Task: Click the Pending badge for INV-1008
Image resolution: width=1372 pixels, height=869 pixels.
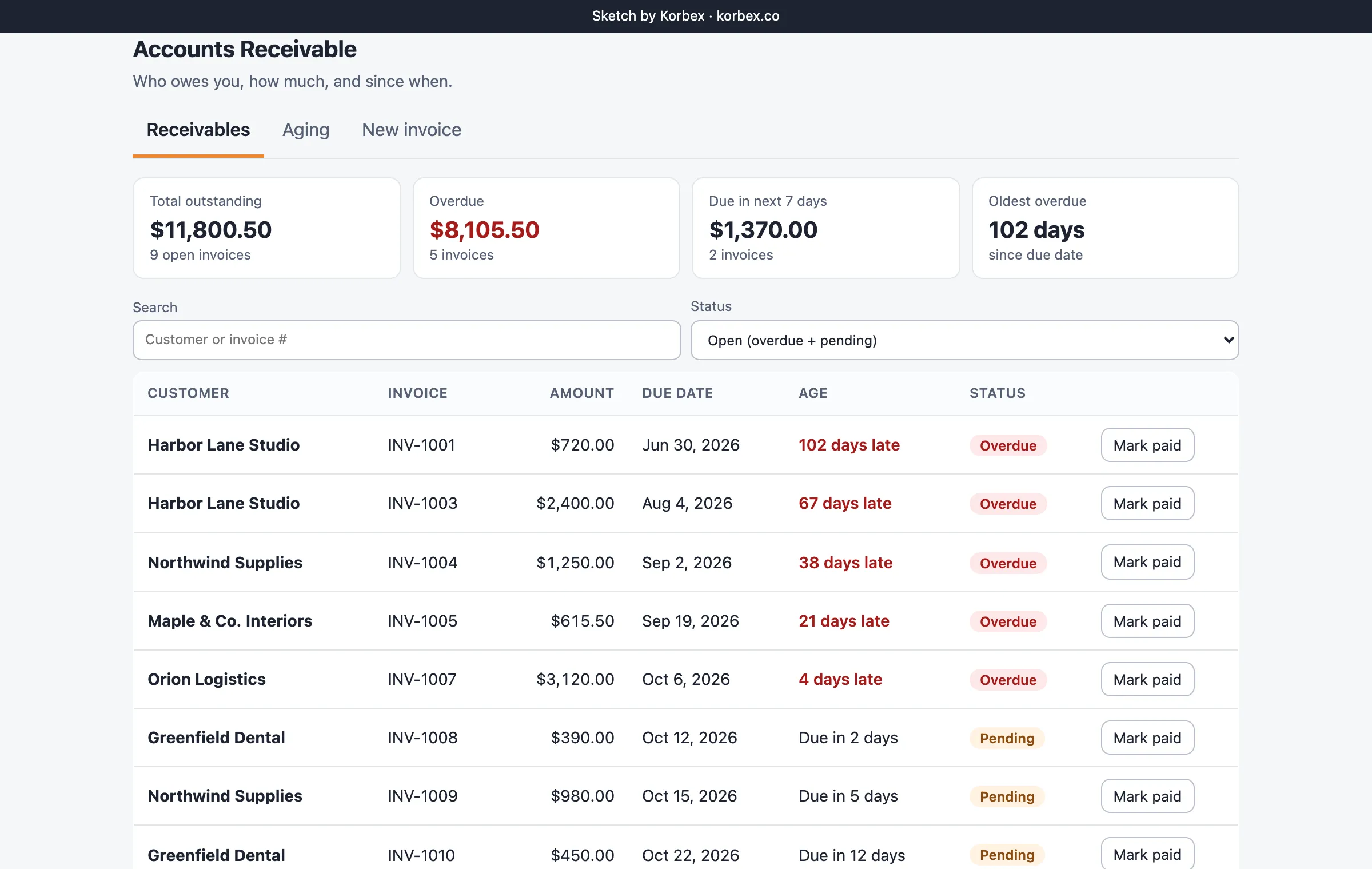Action: pyautogui.click(x=1007, y=738)
